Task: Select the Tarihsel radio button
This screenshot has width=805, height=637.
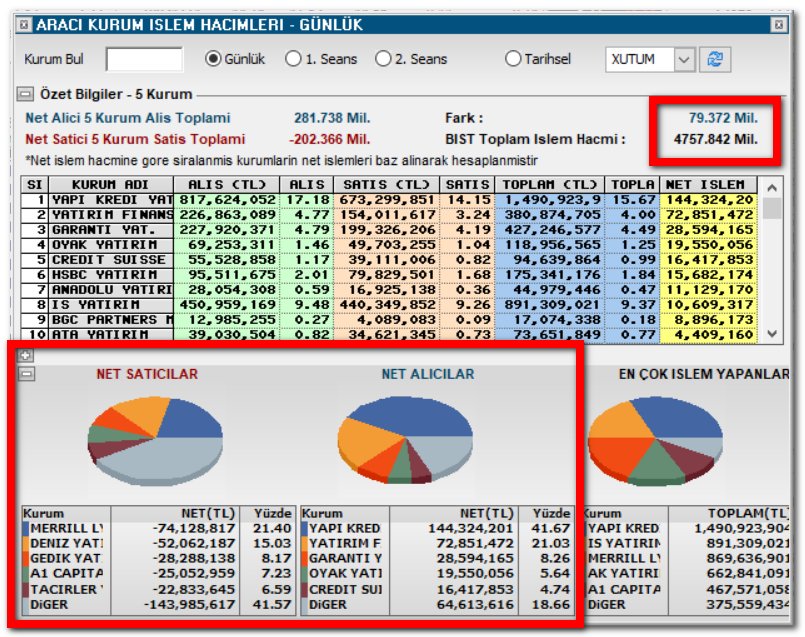Action: click(513, 59)
